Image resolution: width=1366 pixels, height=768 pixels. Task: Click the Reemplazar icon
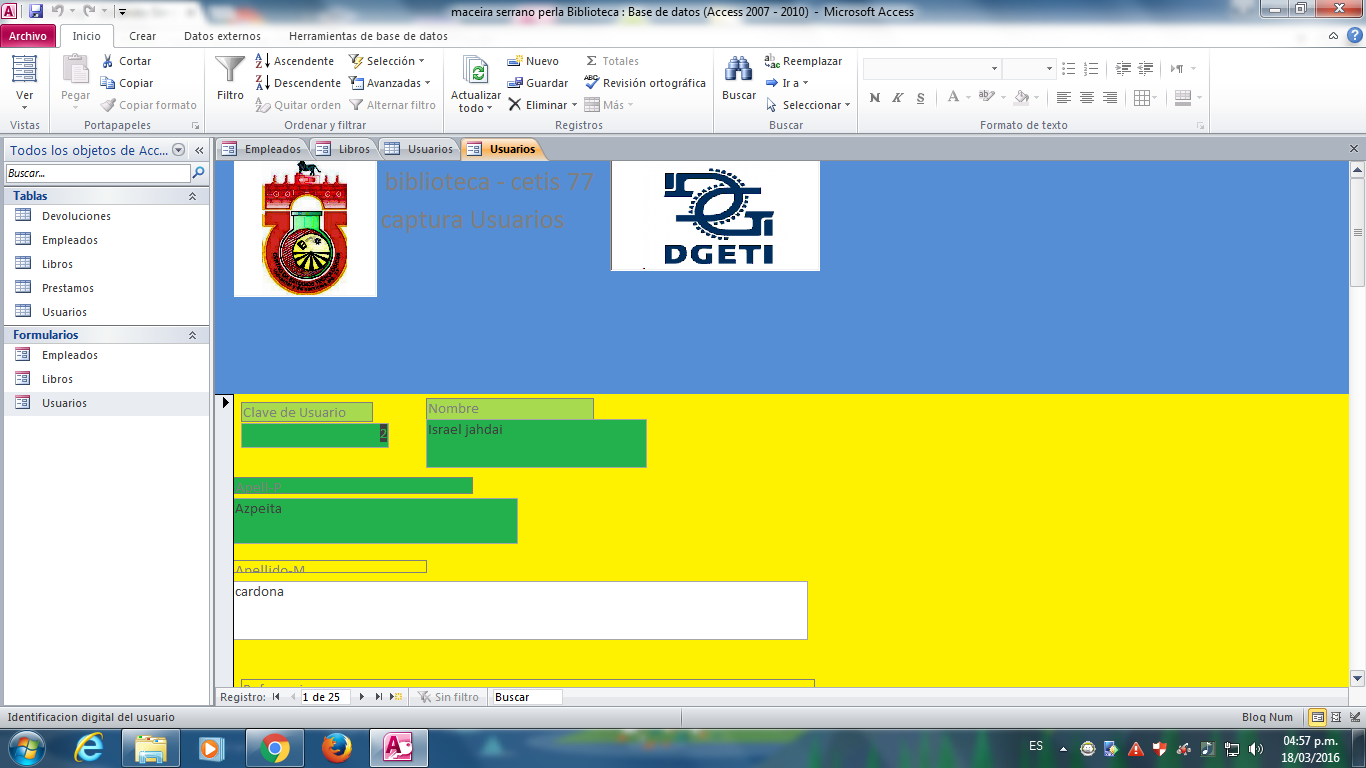772,61
